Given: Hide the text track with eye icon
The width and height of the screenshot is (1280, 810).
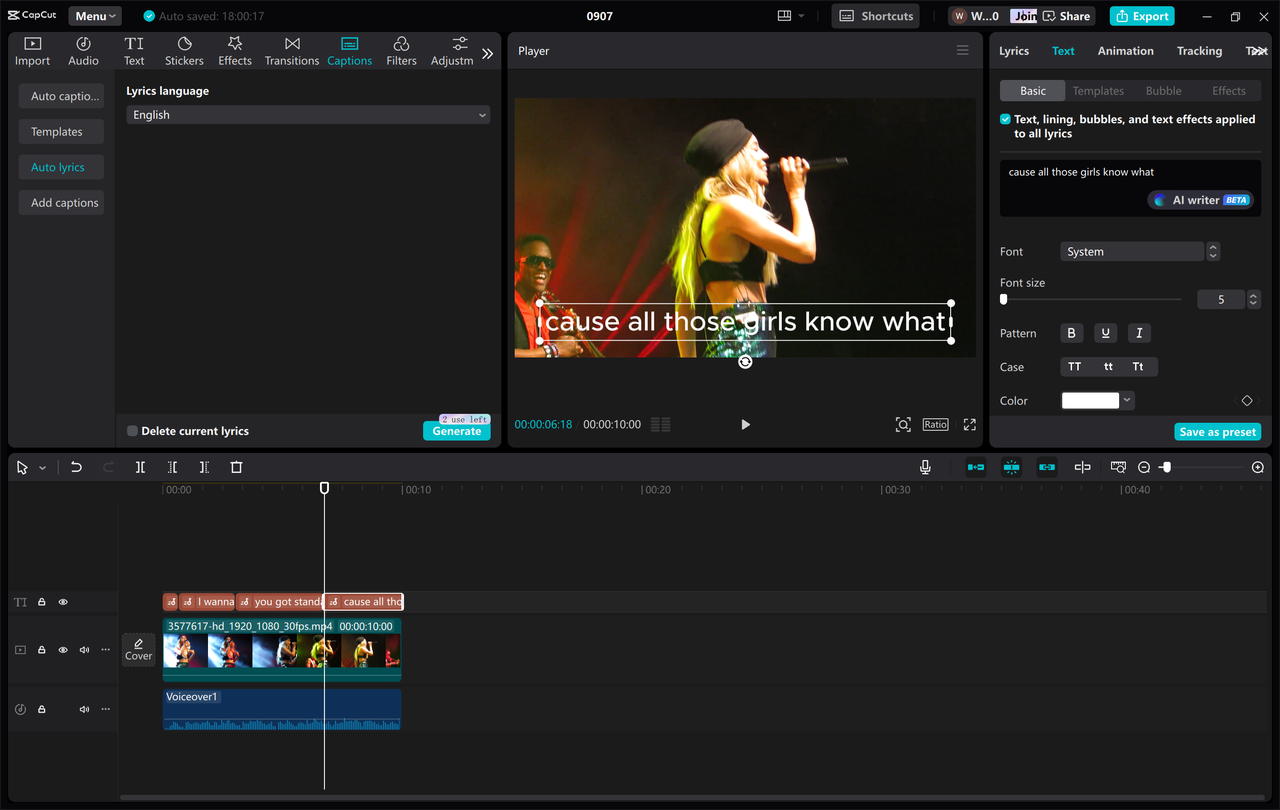Looking at the screenshot, I should pyautogui.click(x=63, y=602).
